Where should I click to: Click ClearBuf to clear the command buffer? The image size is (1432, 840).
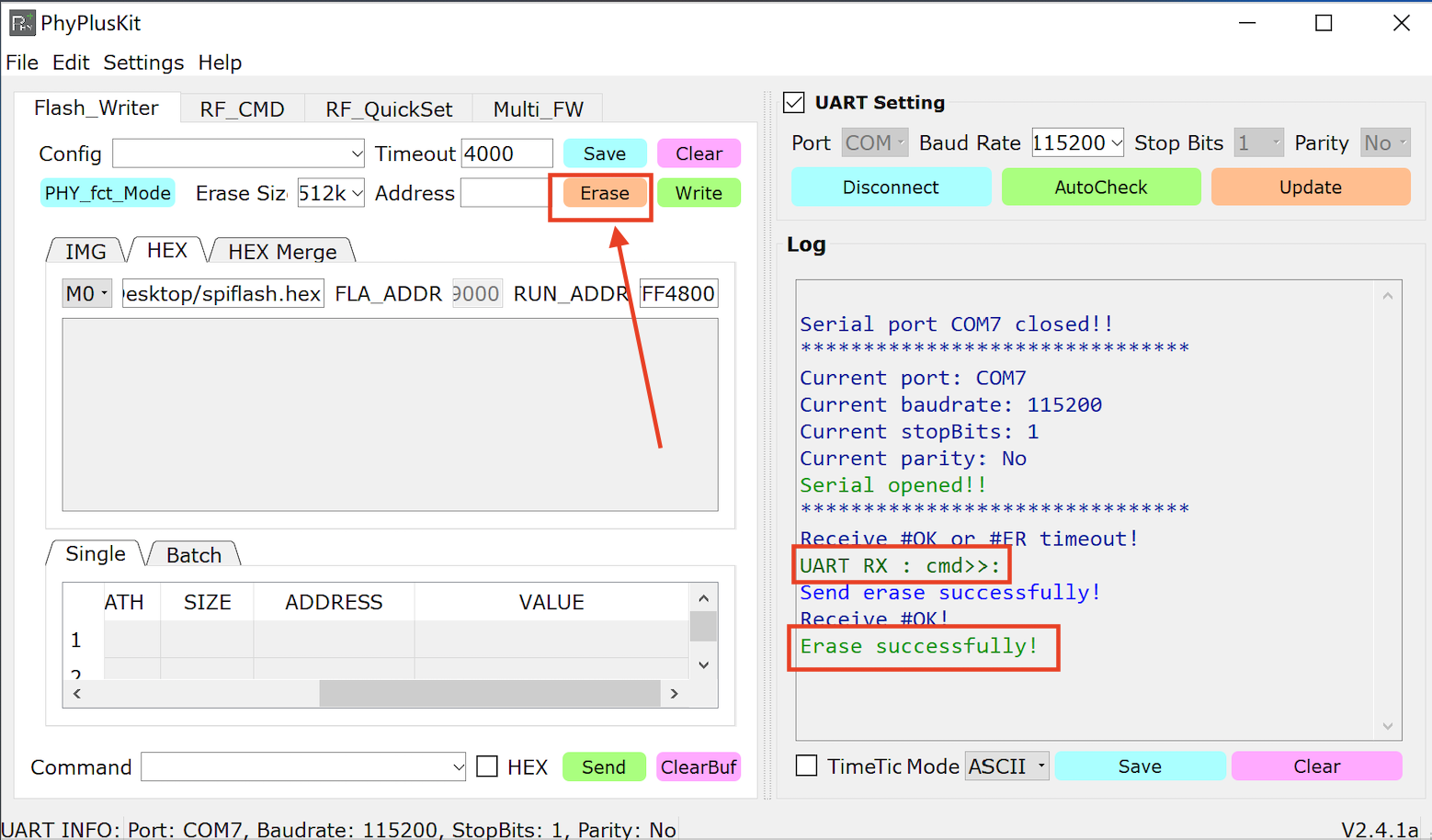click(x=699, y=766)
